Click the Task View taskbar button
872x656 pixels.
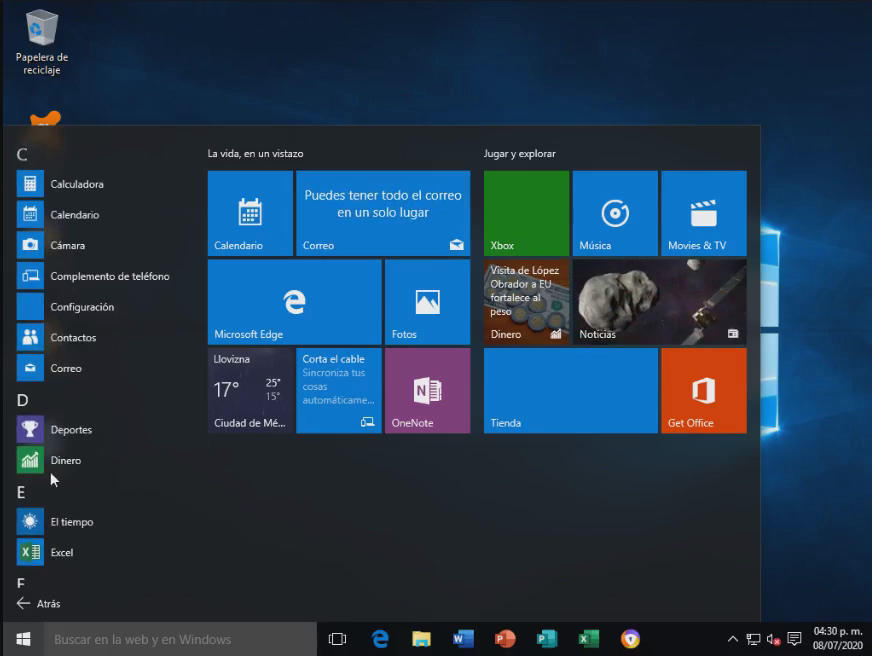(x=337, y=639)
